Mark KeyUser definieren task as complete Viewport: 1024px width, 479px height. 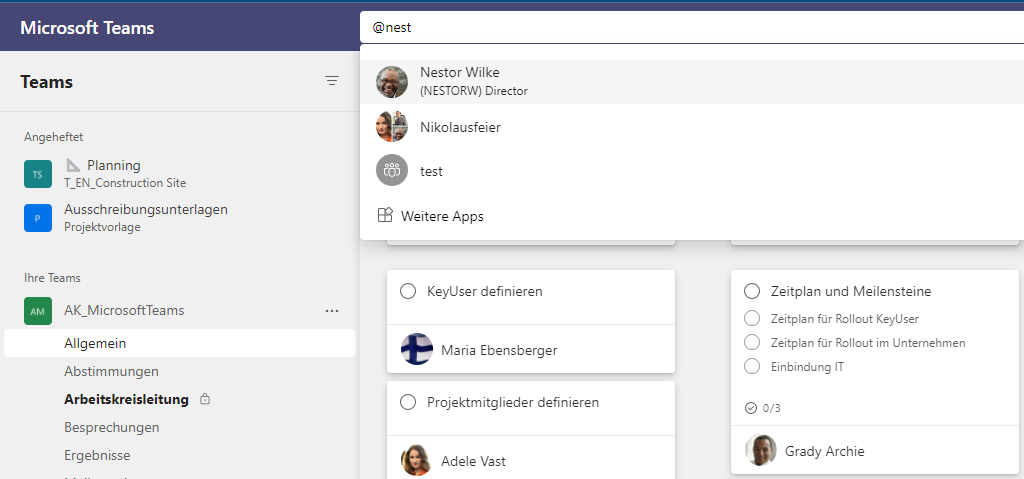click(408, 291)
